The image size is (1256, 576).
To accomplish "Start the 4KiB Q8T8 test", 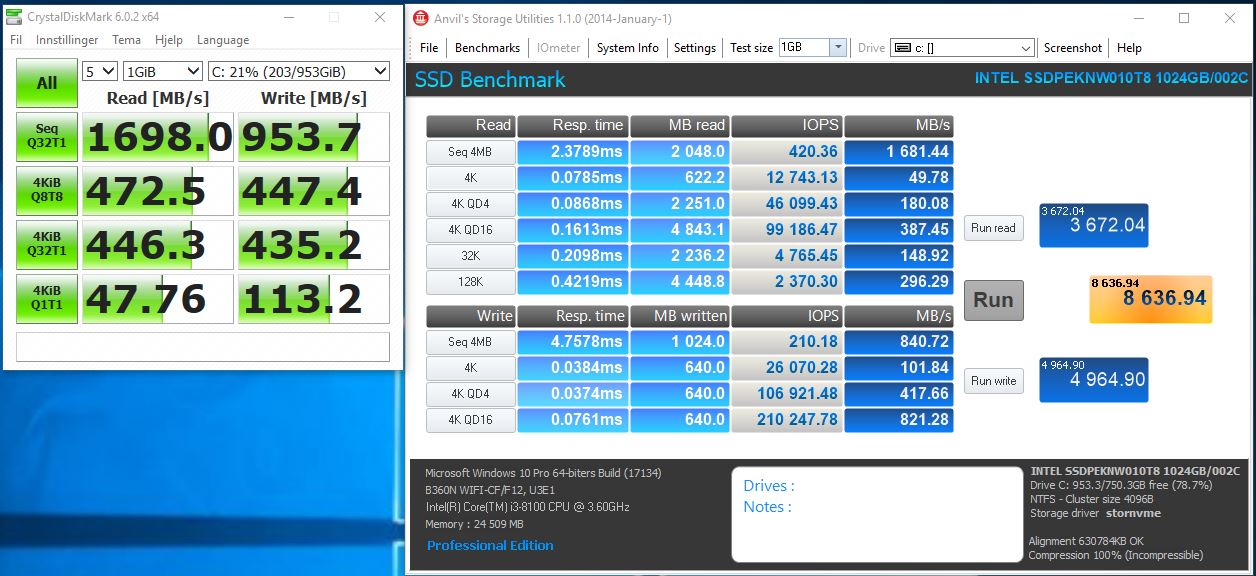I will tap(47, 191).
